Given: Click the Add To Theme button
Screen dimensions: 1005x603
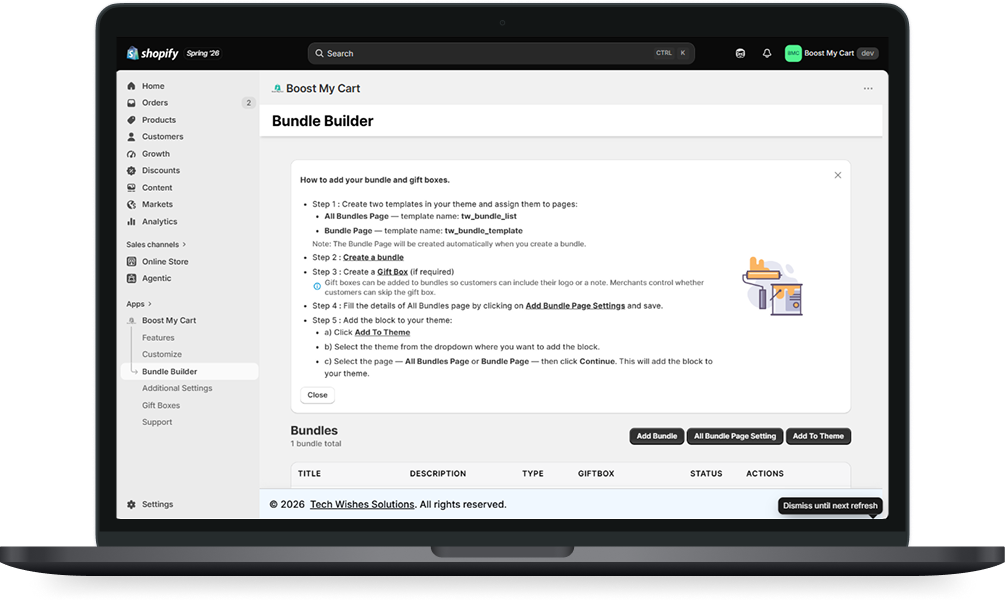Looking at the screenshot, I should tap(818, 436).
